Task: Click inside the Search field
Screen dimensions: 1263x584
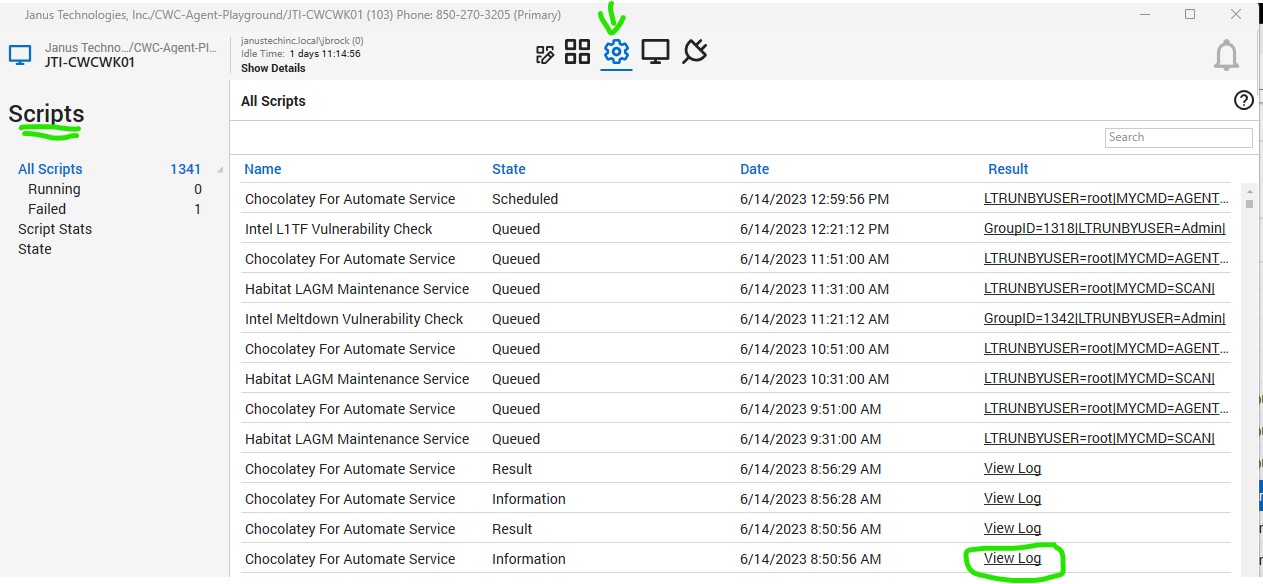Action: [1178, 137]
